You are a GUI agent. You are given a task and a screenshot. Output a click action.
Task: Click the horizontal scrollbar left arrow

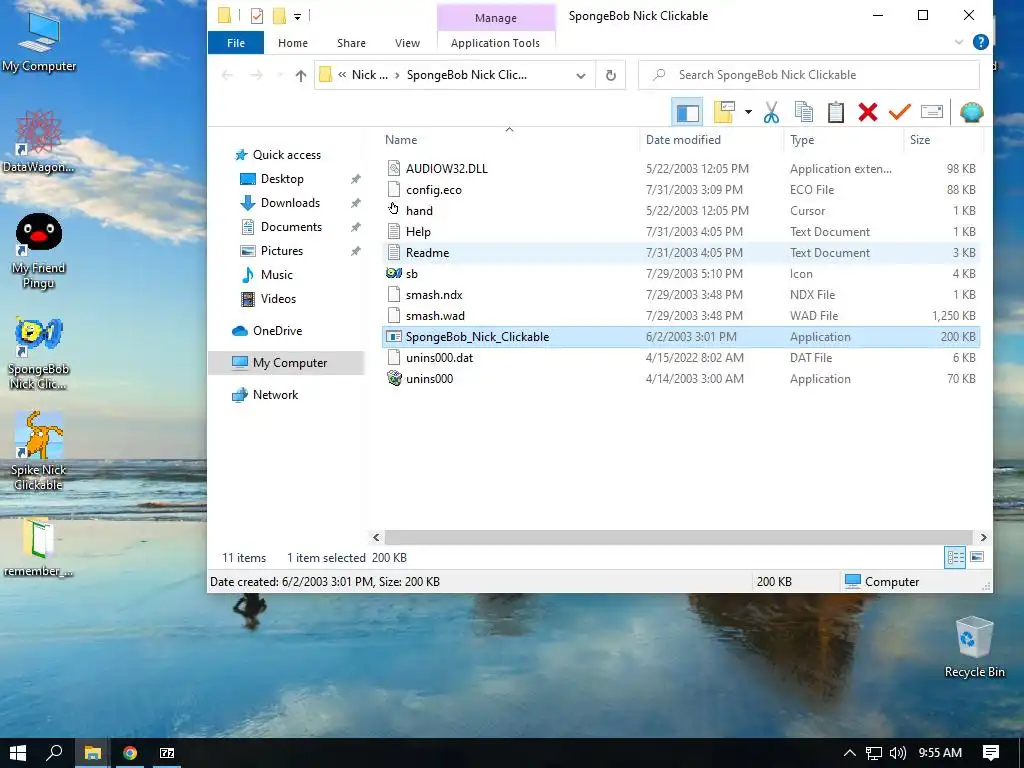pyautogui.click(x=376, y=537)
